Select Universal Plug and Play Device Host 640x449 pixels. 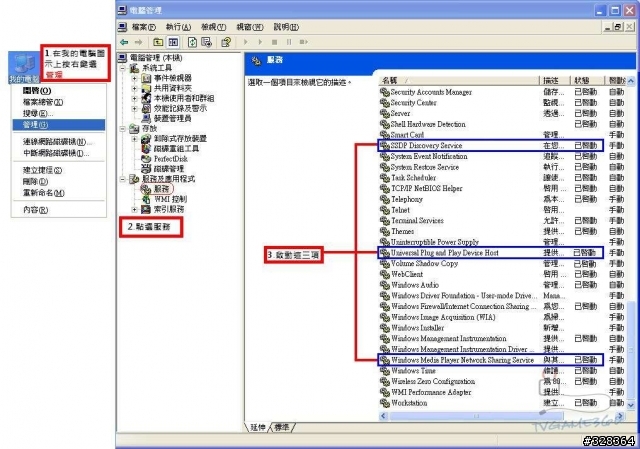point(491,253)
